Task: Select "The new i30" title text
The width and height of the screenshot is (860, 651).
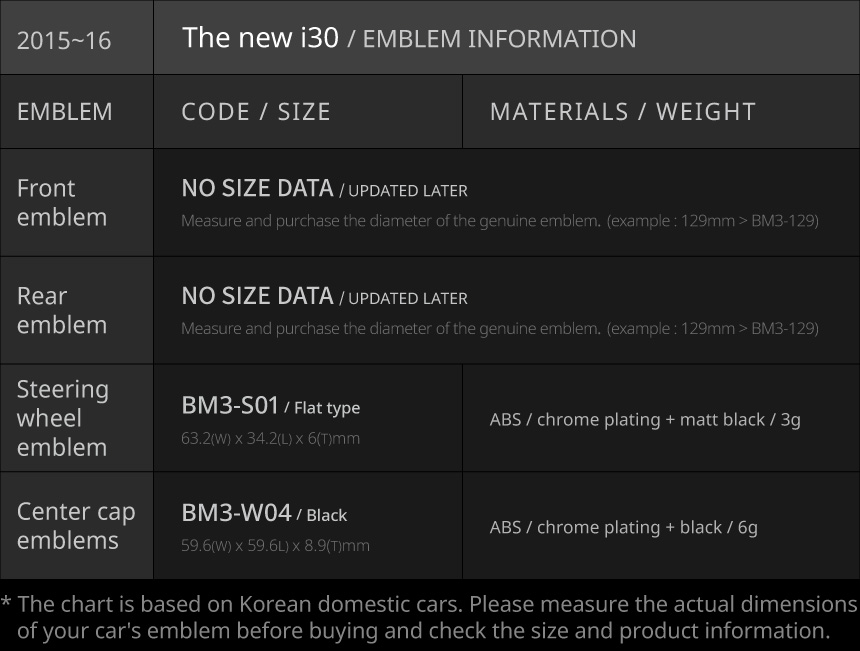Action: (x=260, y=38)
